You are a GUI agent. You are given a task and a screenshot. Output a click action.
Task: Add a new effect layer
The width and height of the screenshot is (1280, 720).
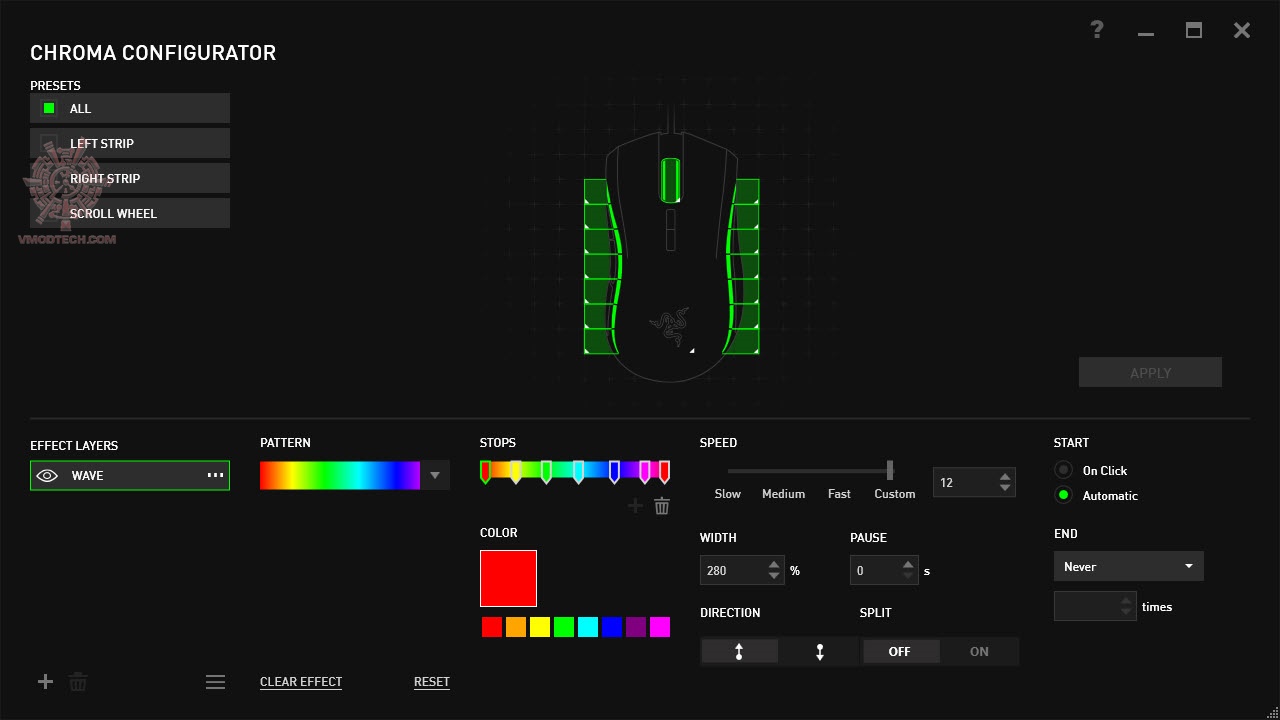coord(45,682)
